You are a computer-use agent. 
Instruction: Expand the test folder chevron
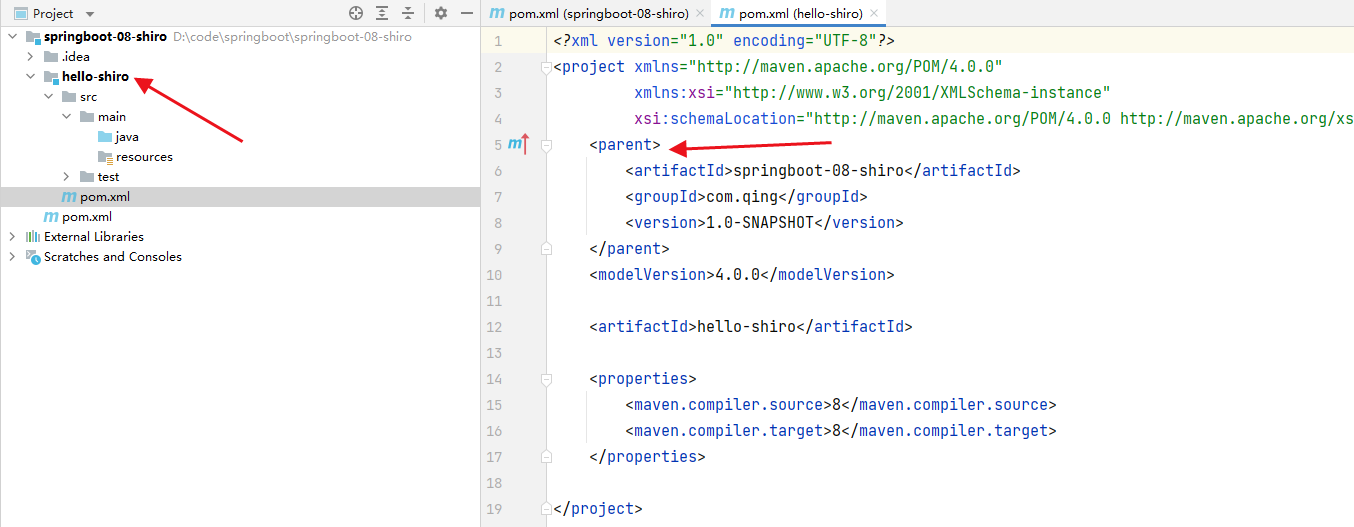tap(67, 177)
